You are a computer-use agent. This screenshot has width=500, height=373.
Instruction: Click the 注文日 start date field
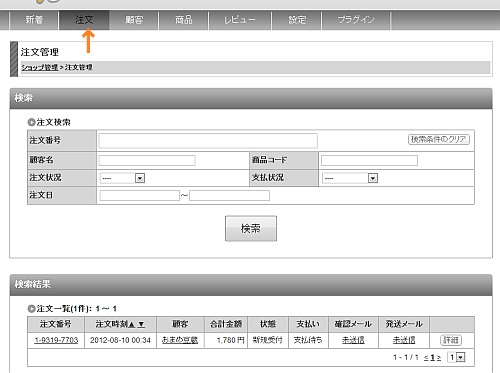(140, 195)
